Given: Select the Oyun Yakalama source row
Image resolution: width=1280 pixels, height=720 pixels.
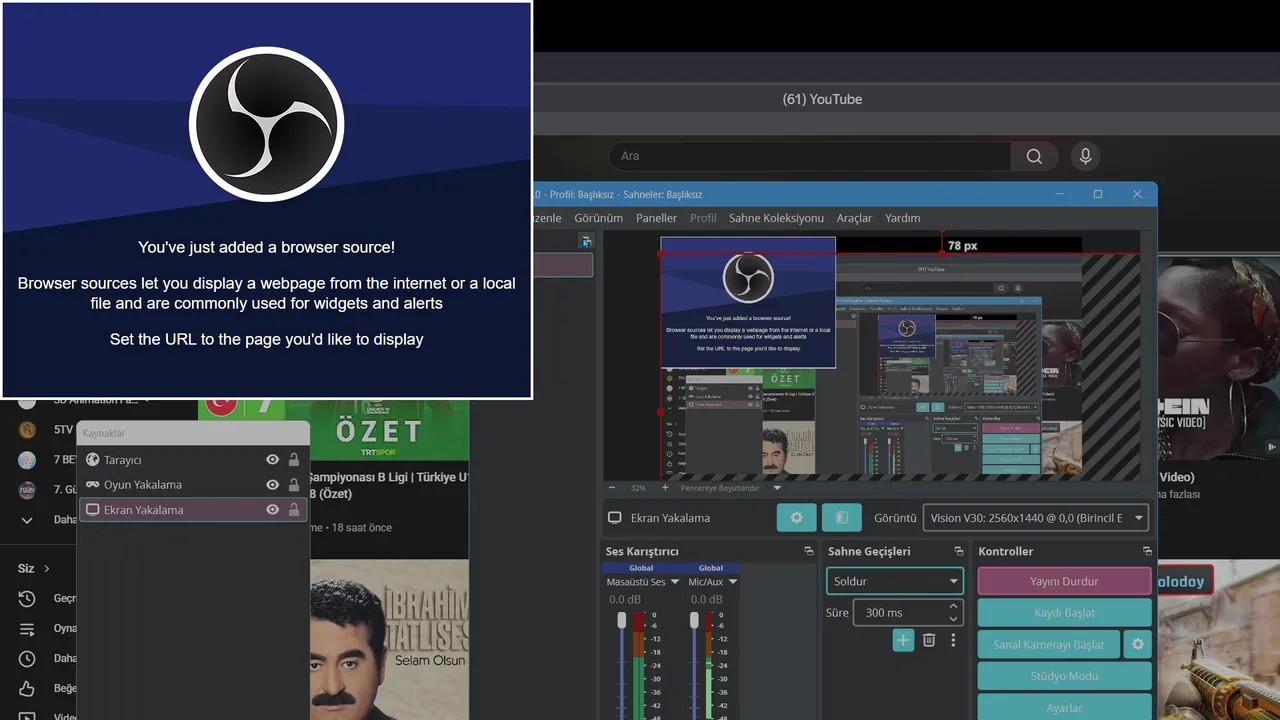Looking at the screenshot, I should pos(194,485).
